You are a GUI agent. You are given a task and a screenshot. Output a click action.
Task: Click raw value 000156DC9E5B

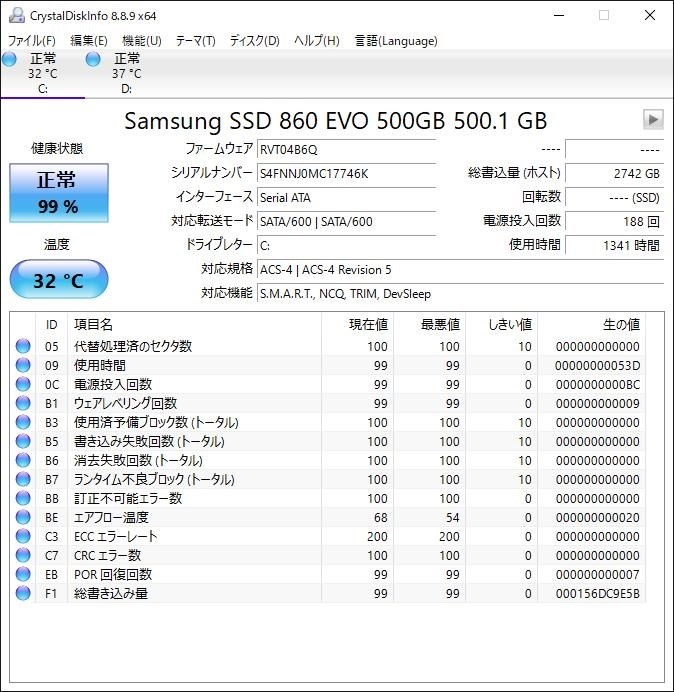pyautogui.click(x=598, y=594)
